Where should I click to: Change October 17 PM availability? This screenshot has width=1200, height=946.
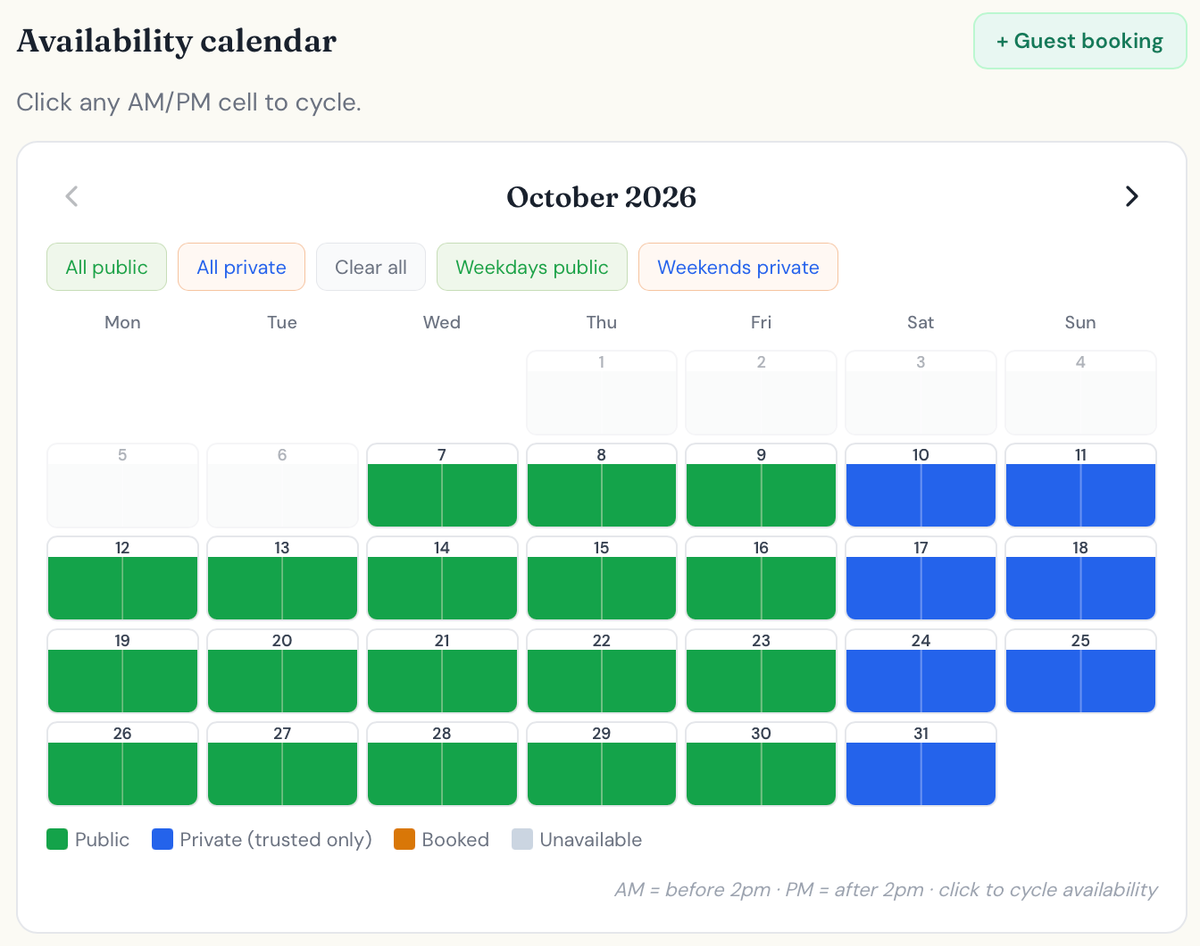(958, 588)
